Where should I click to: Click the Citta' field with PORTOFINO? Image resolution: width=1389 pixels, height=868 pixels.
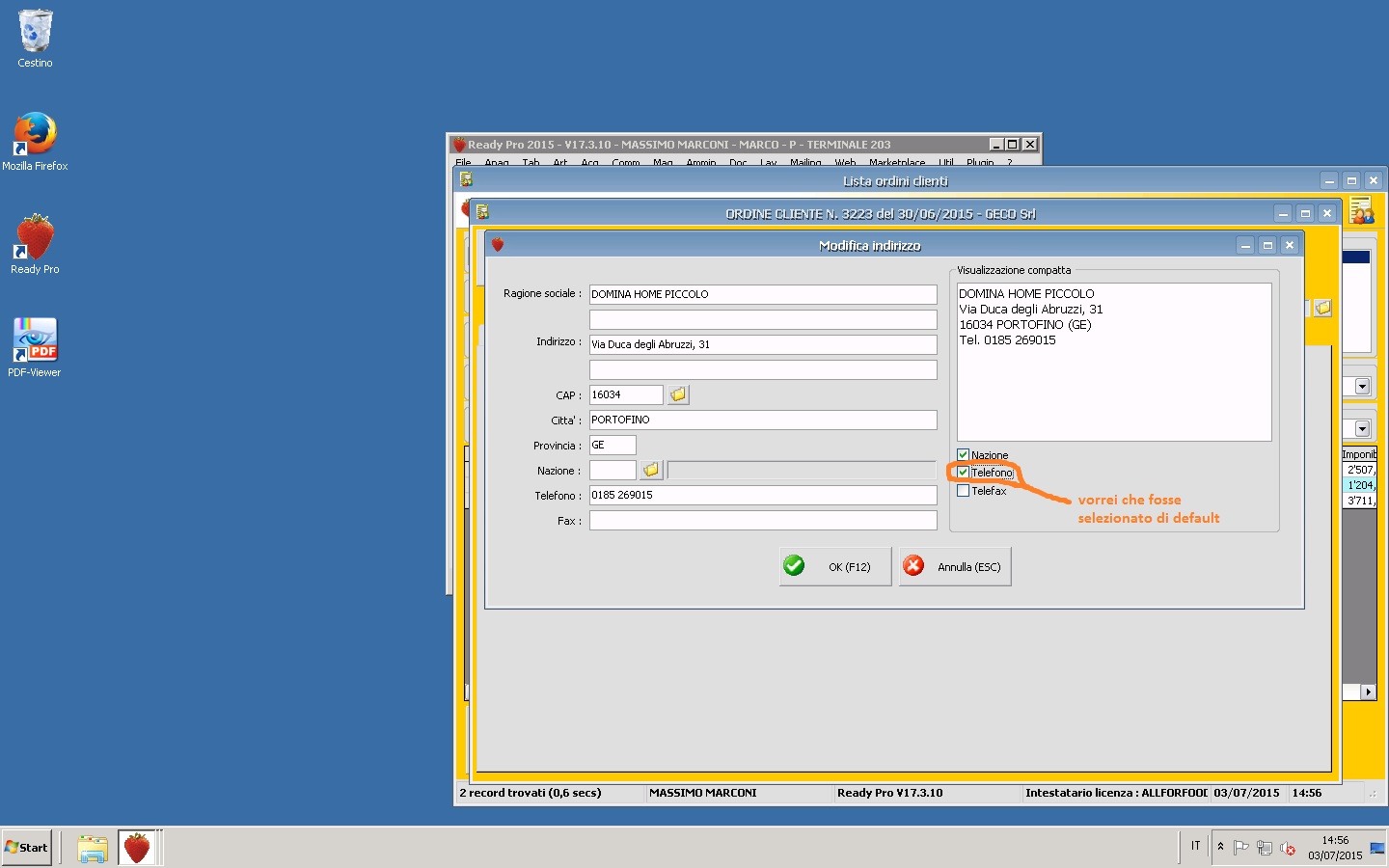763,420
